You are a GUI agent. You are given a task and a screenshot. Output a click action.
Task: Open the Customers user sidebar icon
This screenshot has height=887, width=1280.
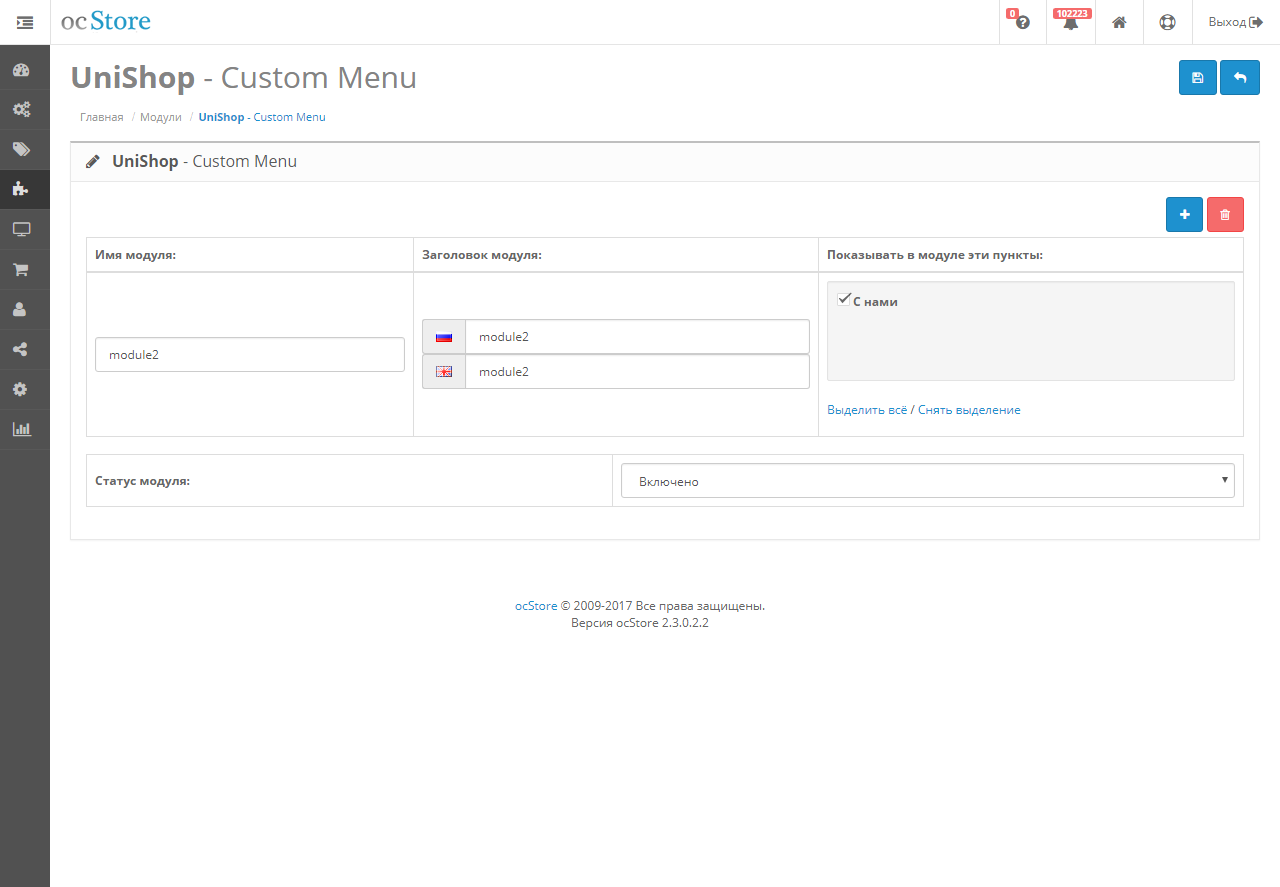pos(21,309)
